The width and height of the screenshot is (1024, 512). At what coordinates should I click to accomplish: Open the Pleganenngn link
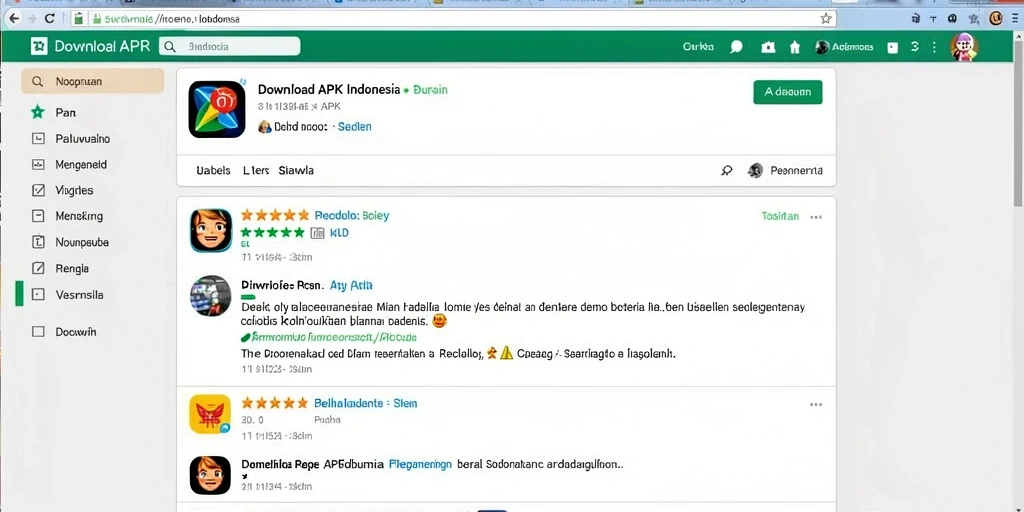420,465
